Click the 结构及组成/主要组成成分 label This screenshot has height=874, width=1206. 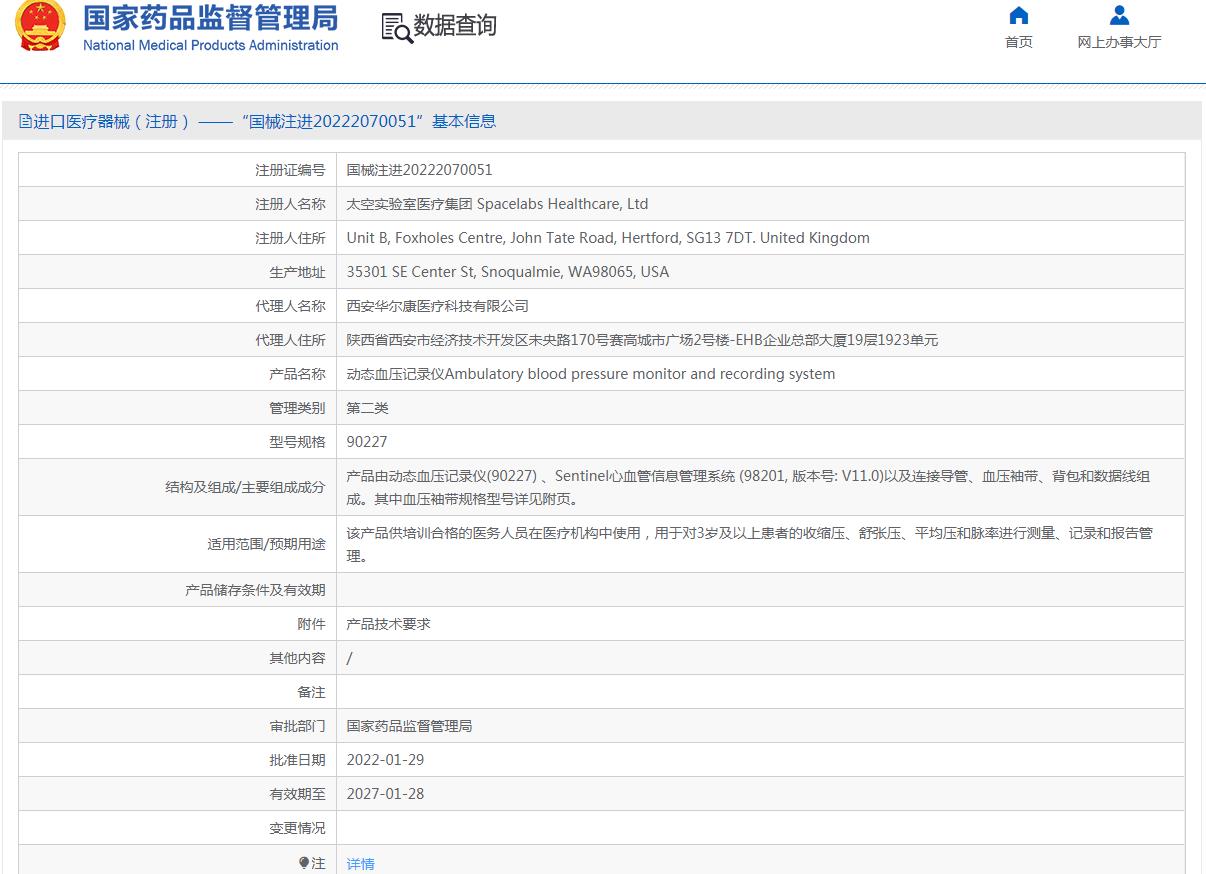pos(245,487)
